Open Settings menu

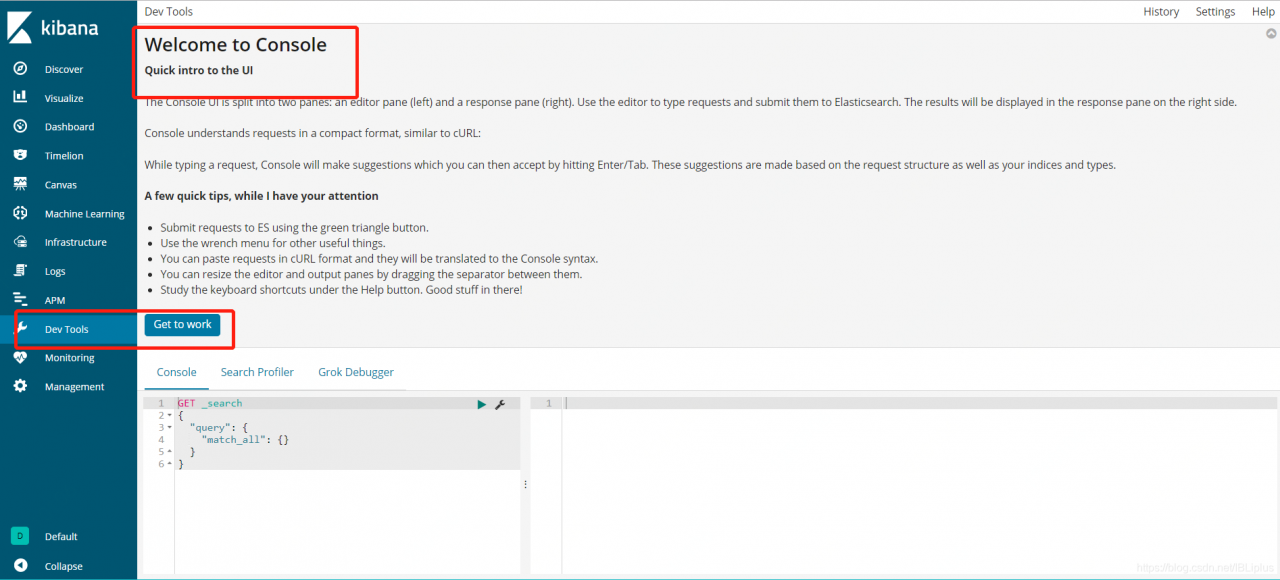tap(1215, 12)
